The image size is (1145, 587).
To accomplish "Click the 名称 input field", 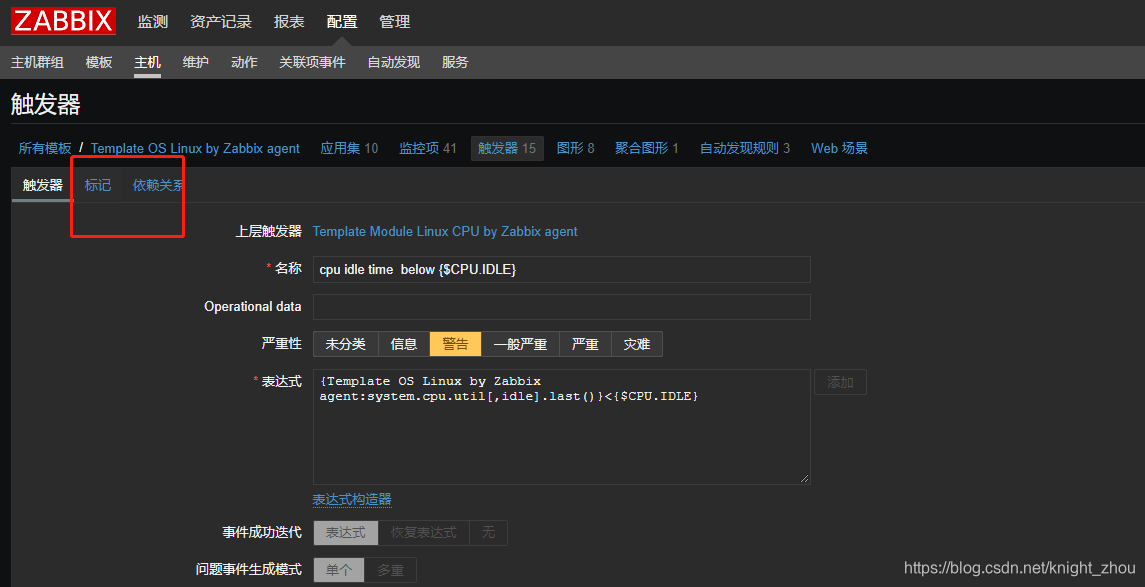I will pyautogui.click(x=562, y=269).
